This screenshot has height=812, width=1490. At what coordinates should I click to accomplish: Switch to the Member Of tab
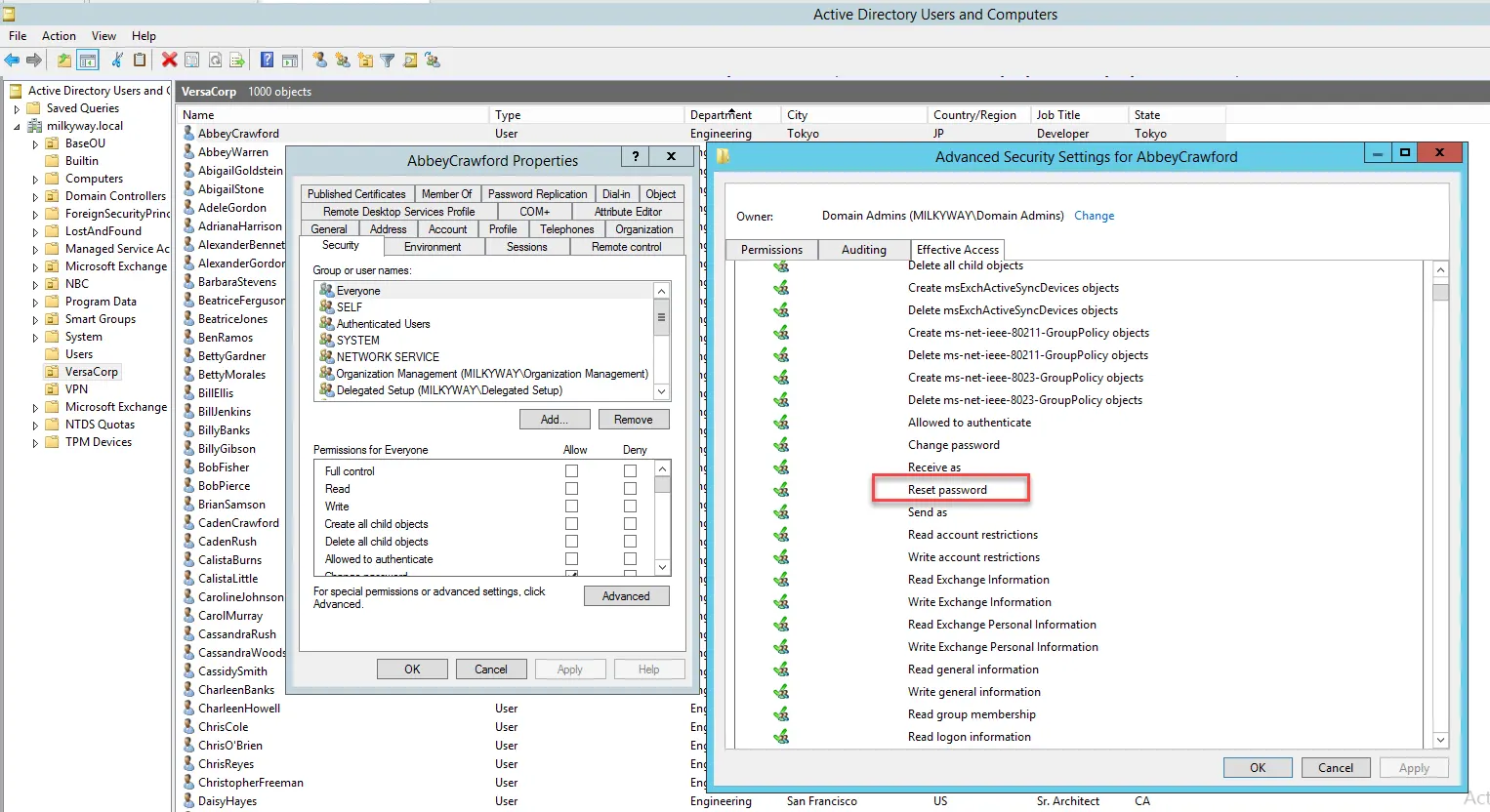pyautogui.click(x=447, y=194)
